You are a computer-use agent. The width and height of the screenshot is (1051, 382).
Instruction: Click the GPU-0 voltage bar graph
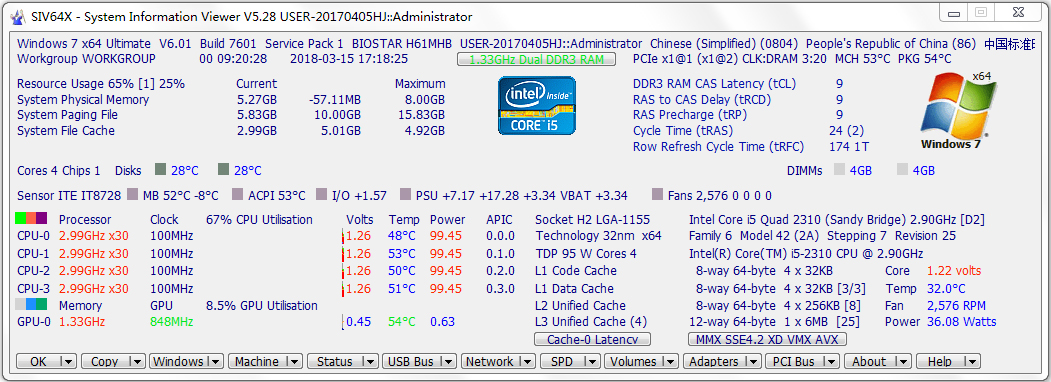tap(343, 322)
